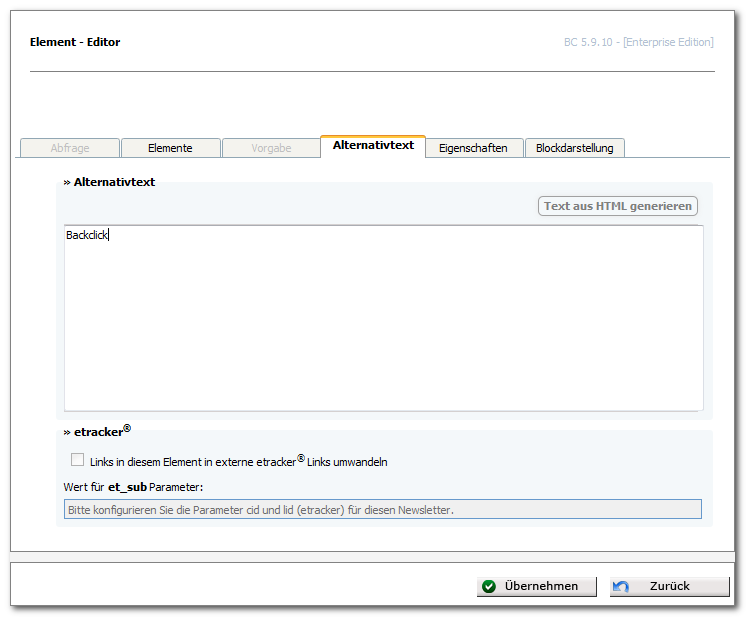The image size is (746, 617).
Task: Select the Blockdarstellung tab
Action: click(x=575, y=148)
